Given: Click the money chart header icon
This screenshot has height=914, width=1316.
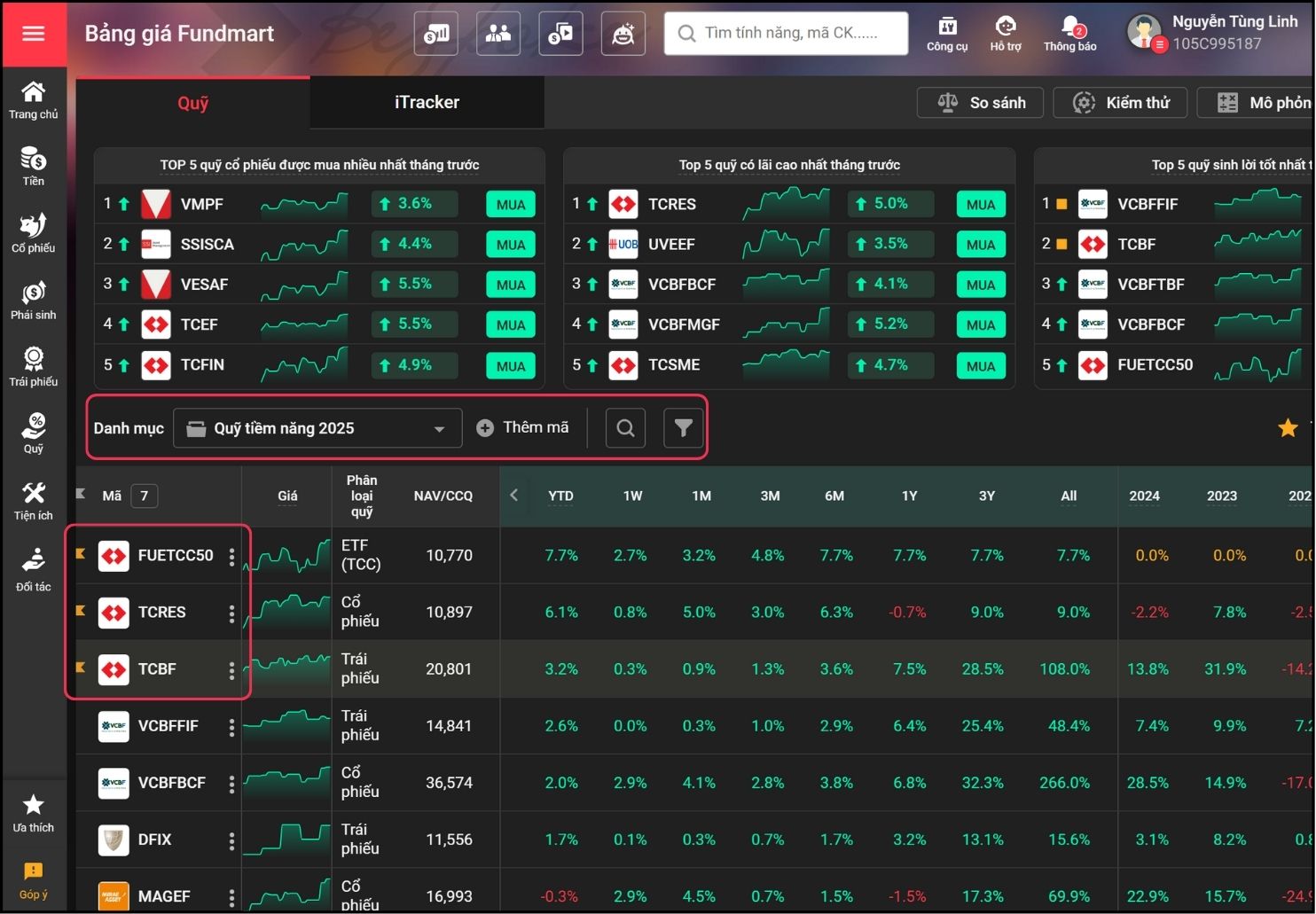Looking at the screenshot, I should pyautogui.click(x=436, y=34).
